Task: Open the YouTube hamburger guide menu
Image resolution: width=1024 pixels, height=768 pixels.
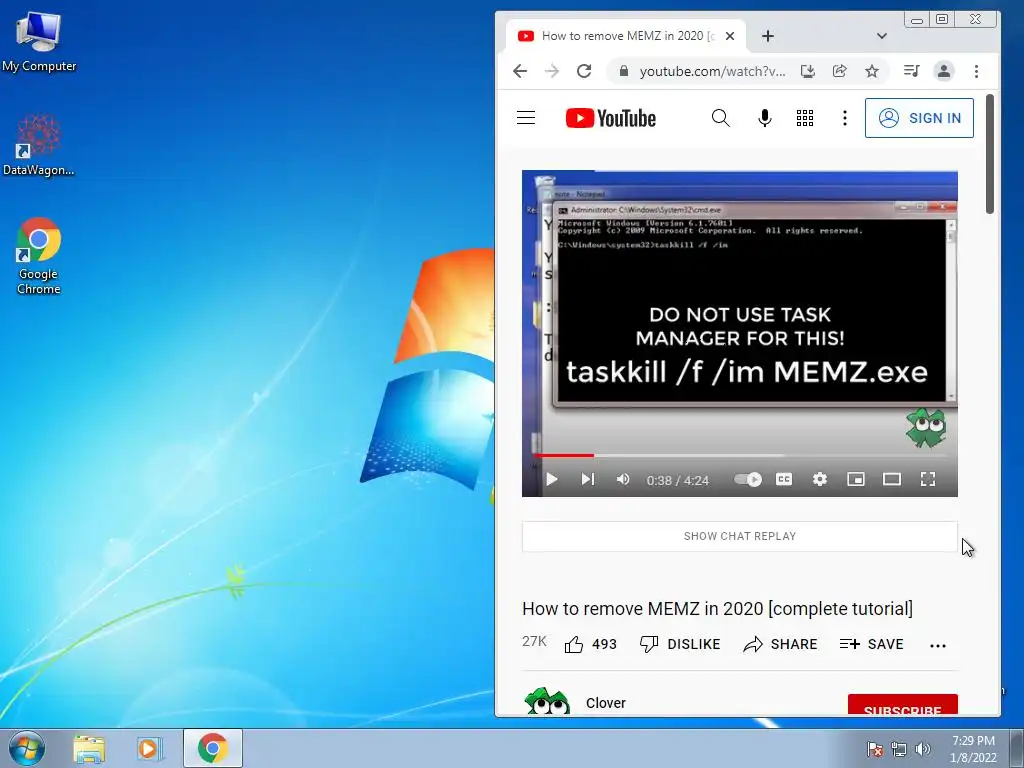Action: point(526,118)
